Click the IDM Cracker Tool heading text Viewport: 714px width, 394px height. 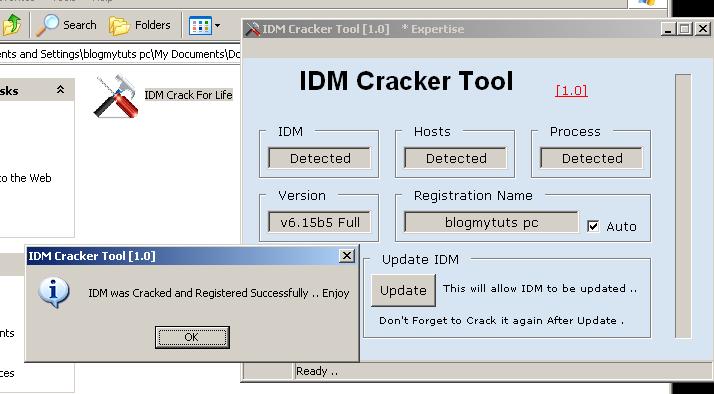click(406, 81)
